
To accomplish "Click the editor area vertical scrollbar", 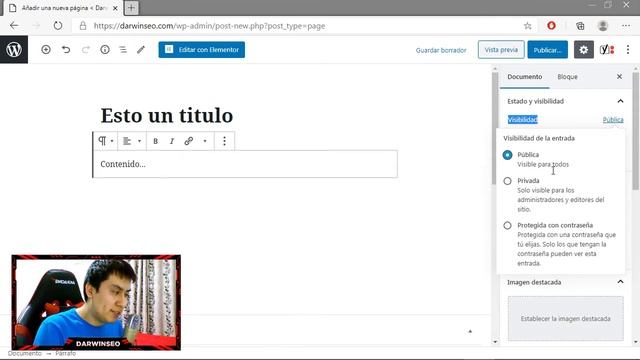I will 495,129.
